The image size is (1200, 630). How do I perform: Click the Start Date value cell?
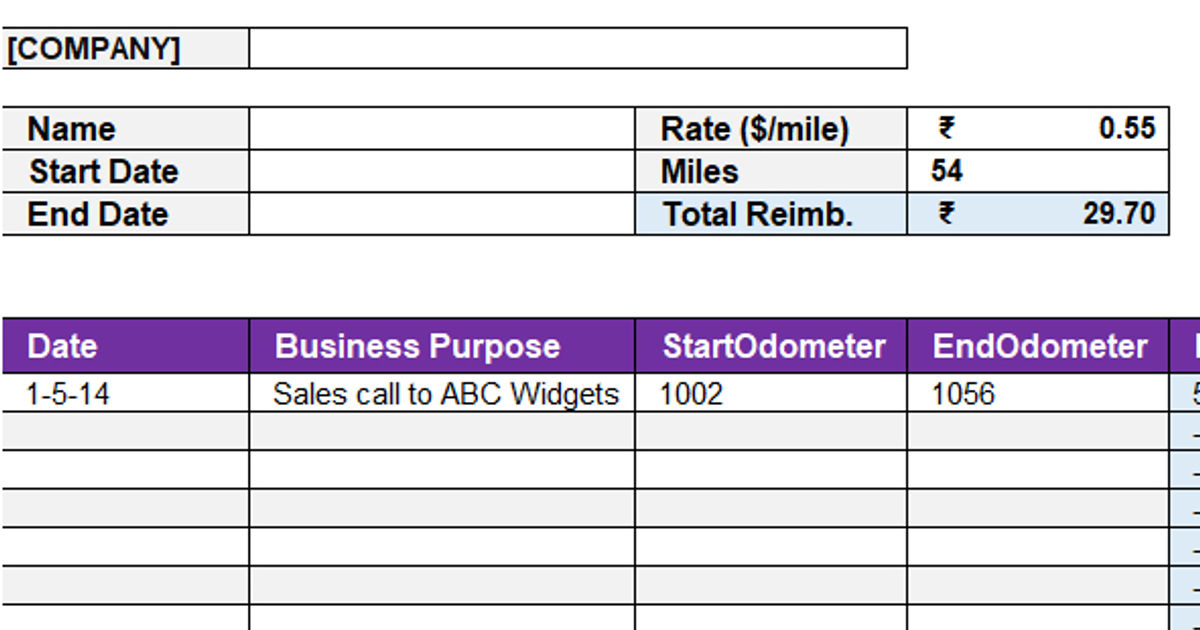(x=441, y=171)
